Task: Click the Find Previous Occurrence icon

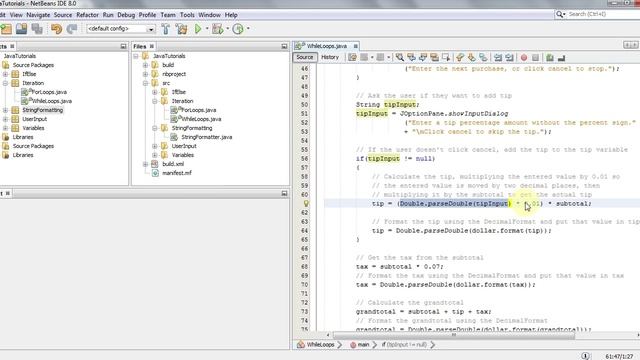Action: (411, 58)
